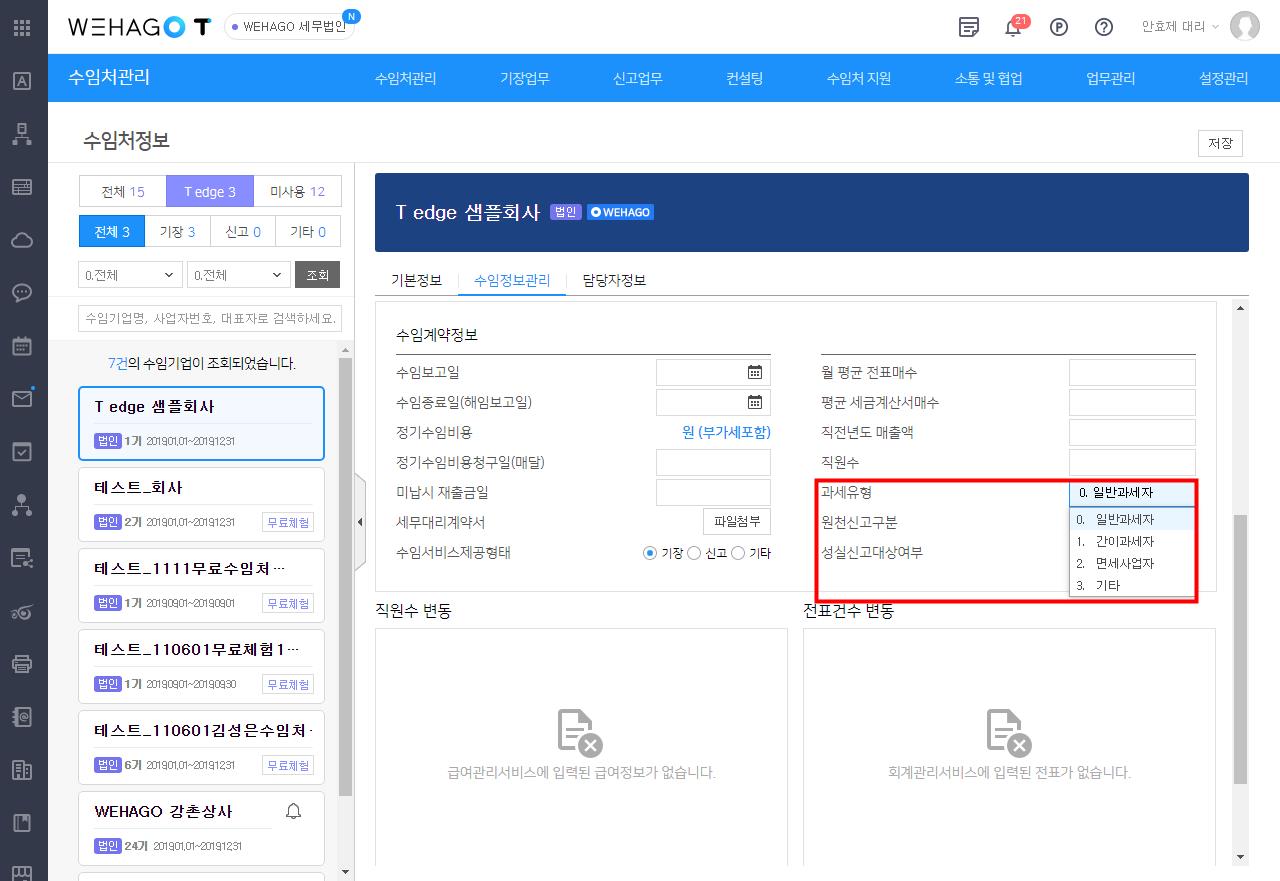
Task: Click the client list vertical scrollbar
Action: 346,570
